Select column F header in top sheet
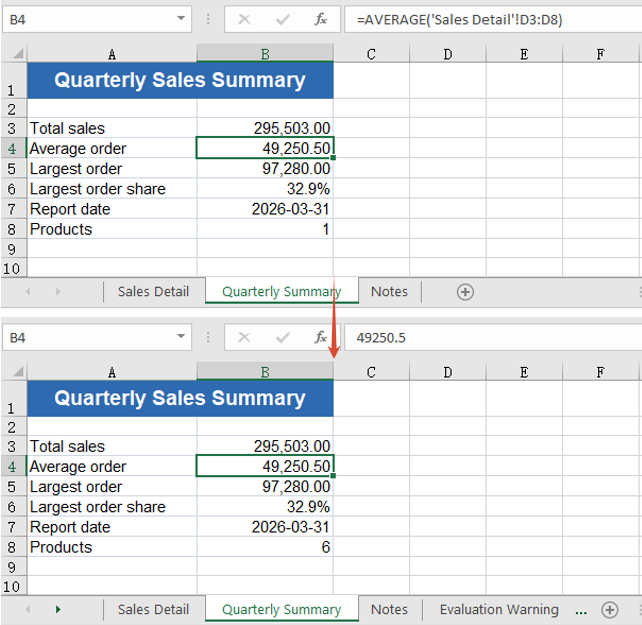 pos(600,54)
